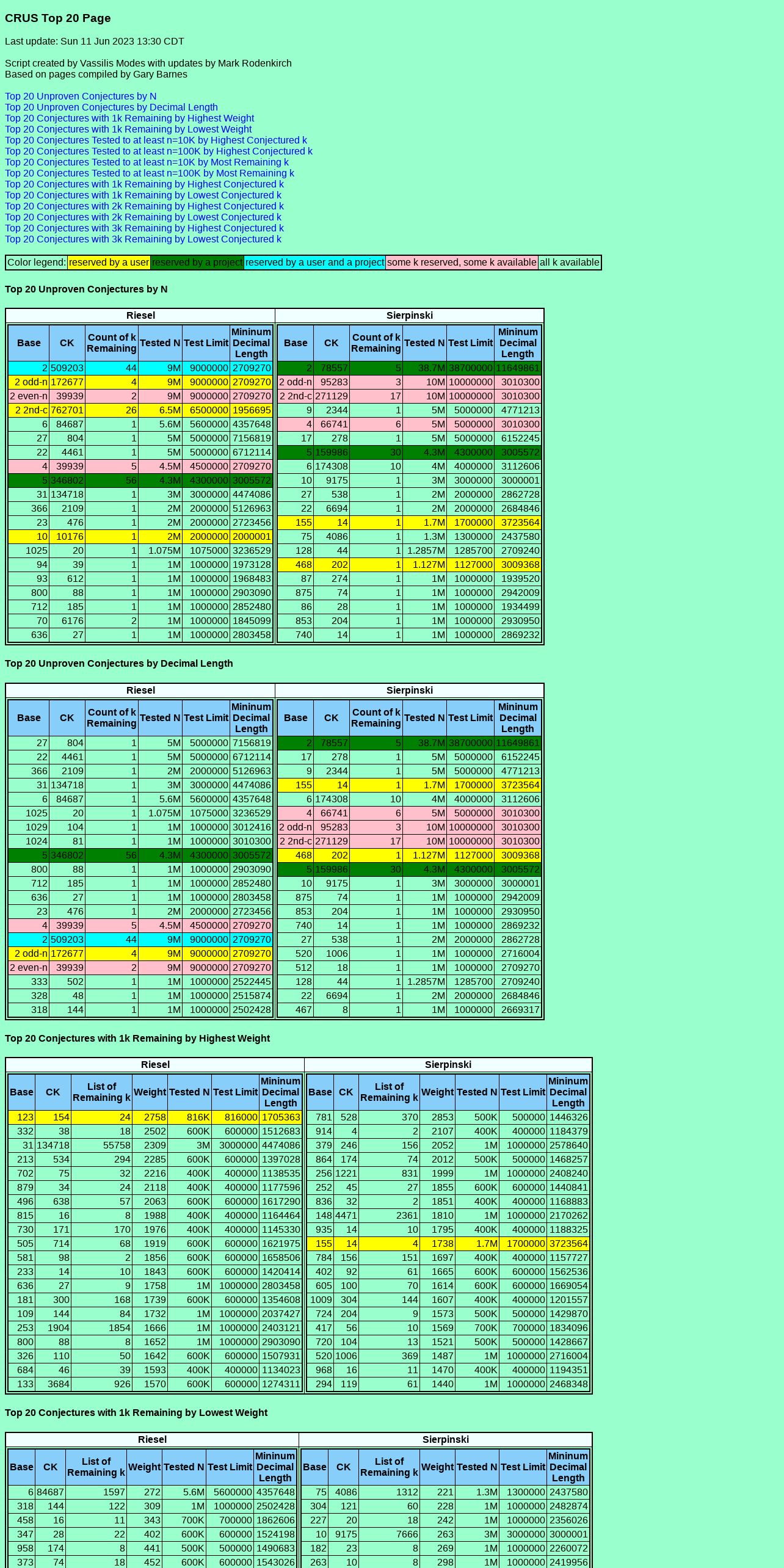The height and width of the screenshot is (1568, 784).
Task: Open 3k Remaining by Lowest Conjectured k link
Action: pyautogui.click(x=143, y=239)
